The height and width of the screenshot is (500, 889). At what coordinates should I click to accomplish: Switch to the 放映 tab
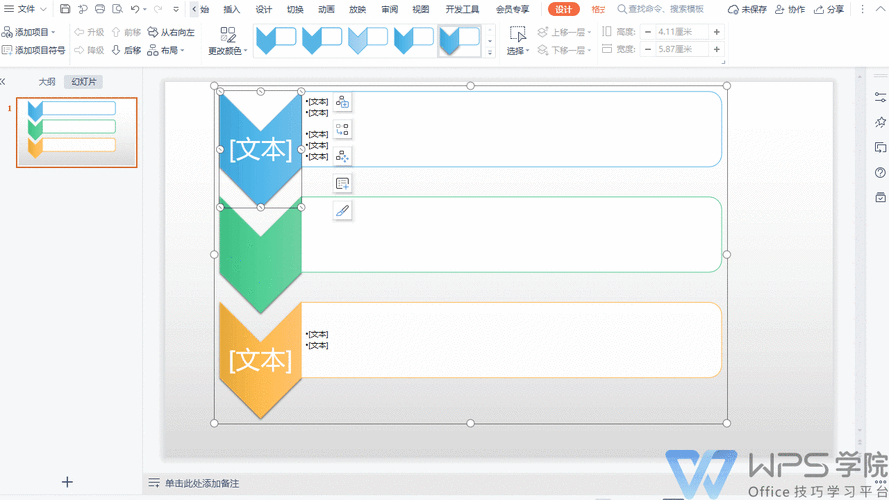[x=357, y=10]
